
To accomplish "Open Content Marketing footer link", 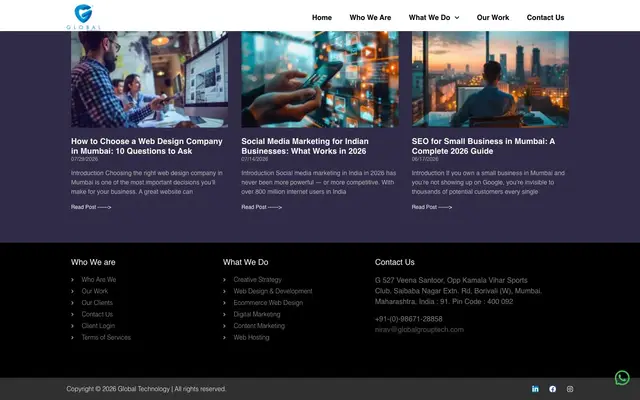I will coord(259,326).
